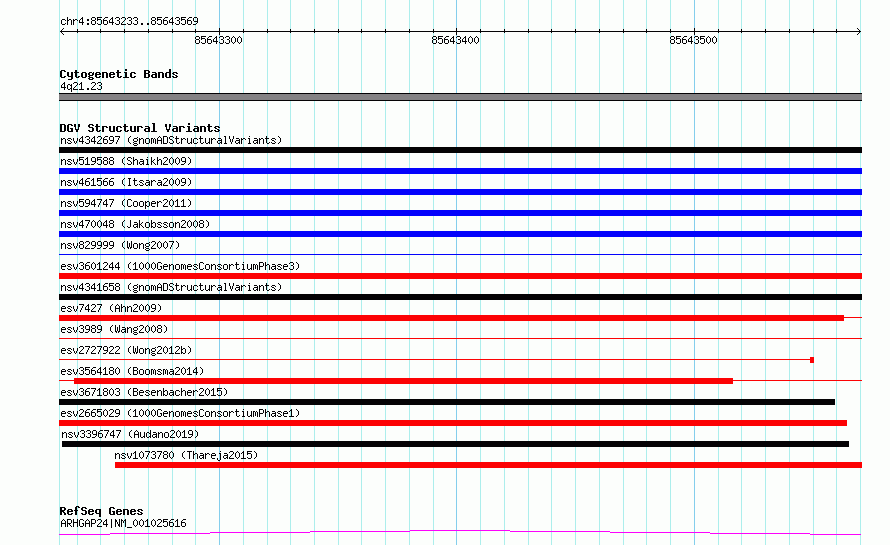Open esv3671803 (Besenbacher2015) label
The height and width of the screenshot is (545, 890).
(144, 392)
